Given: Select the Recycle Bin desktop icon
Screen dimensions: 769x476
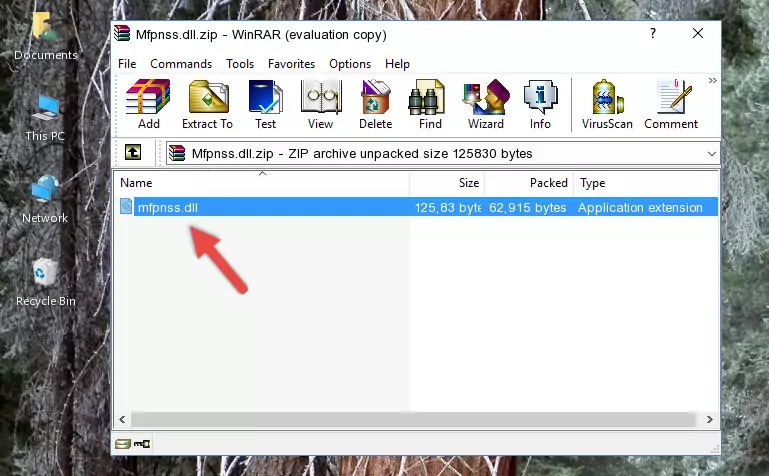Looking at the screenshot, I should pyautogui.click(x=45, y=283).
